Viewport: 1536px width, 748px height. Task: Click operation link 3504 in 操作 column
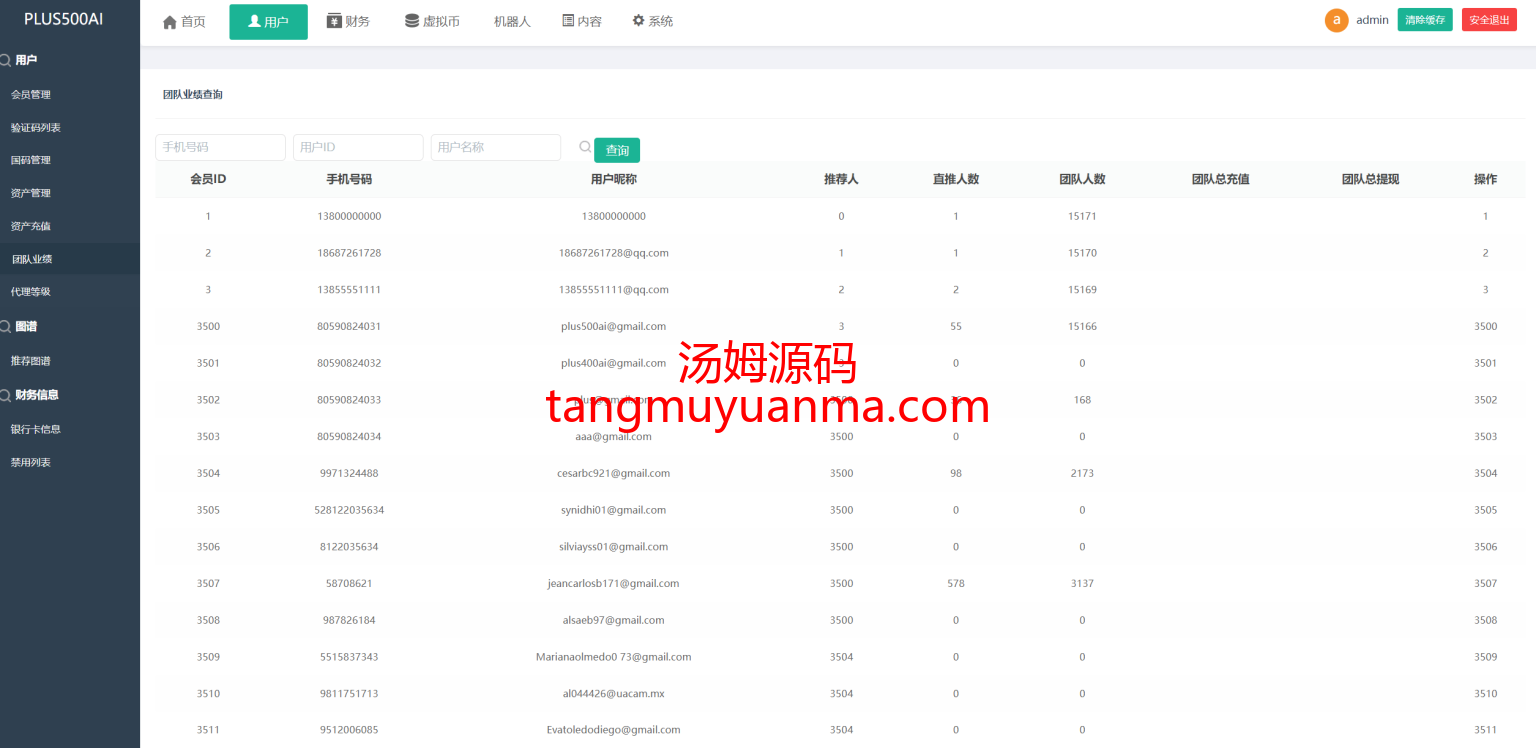[x=1485, y=474]
